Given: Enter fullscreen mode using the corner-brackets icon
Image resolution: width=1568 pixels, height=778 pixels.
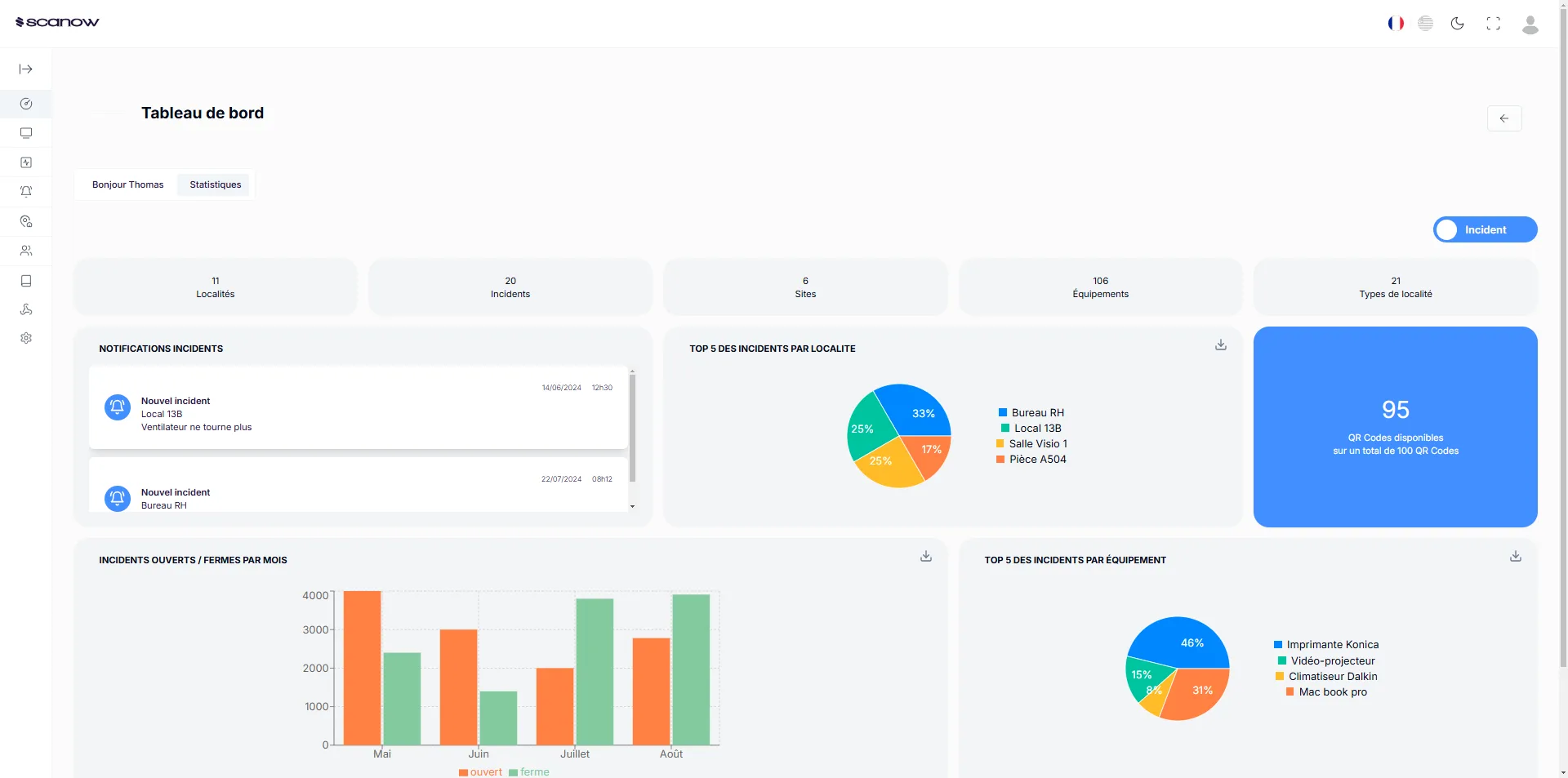Looking at the screenshot, I should pyautogui.click(x=1494, y=24).
